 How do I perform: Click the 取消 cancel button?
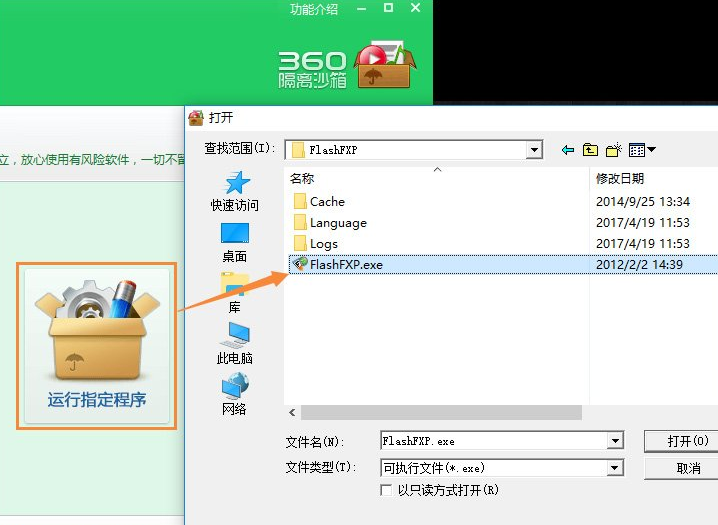point(682,468)
